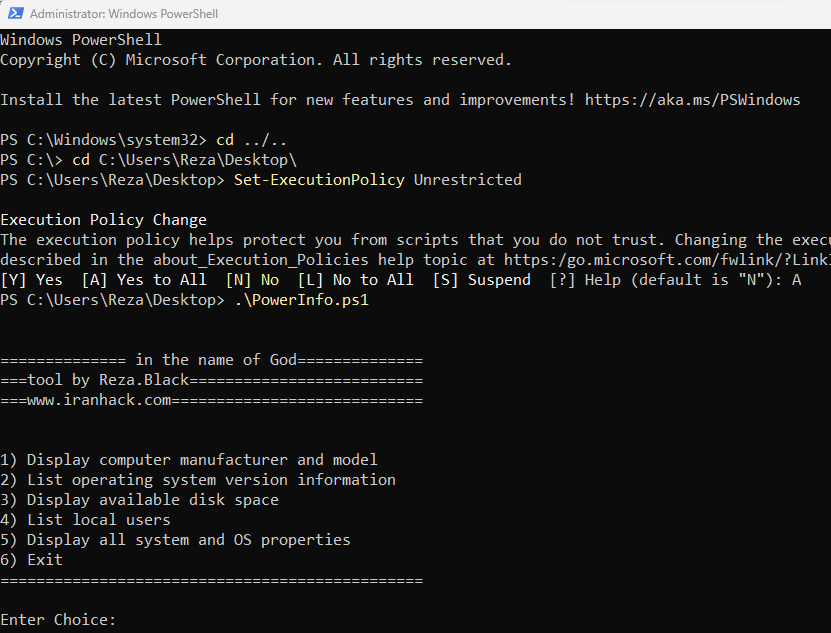The image size is (831, 633).
Task: Click the Administrator: Windows PowerShell title text
Action: (x=124, y=14)
